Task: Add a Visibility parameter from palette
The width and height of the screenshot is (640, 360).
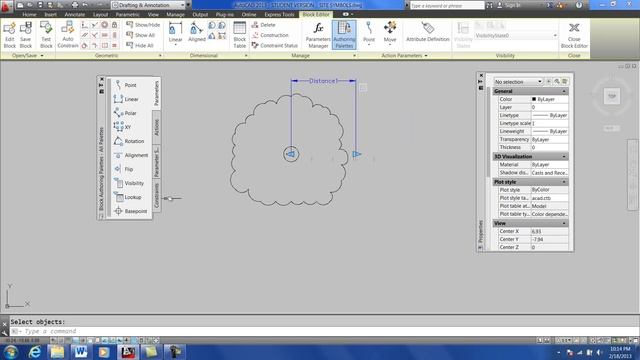Action: coord(129,183)
